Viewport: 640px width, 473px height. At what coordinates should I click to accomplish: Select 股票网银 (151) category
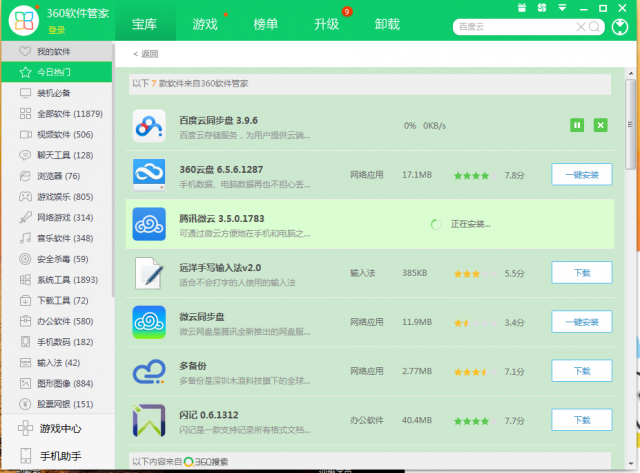[x=56, y=404]
